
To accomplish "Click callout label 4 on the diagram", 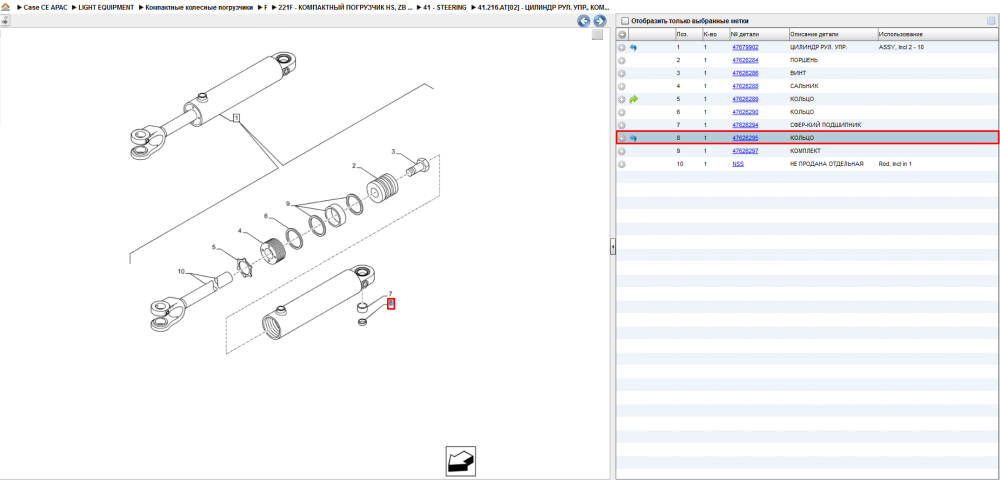I will (240, 231).
